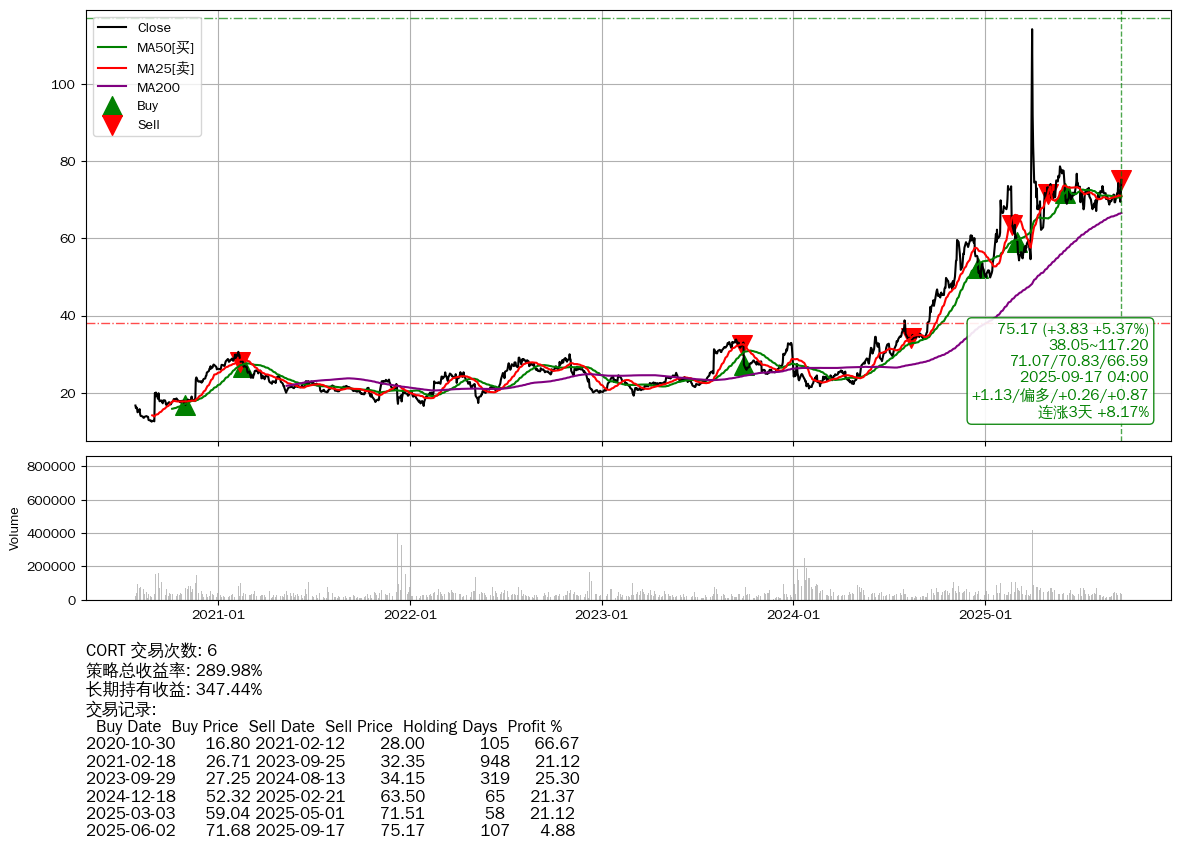Click the first Buy marker in late 2020
Image resolution: width=1180 pixels, height=849 pixels.
[185, 404]
